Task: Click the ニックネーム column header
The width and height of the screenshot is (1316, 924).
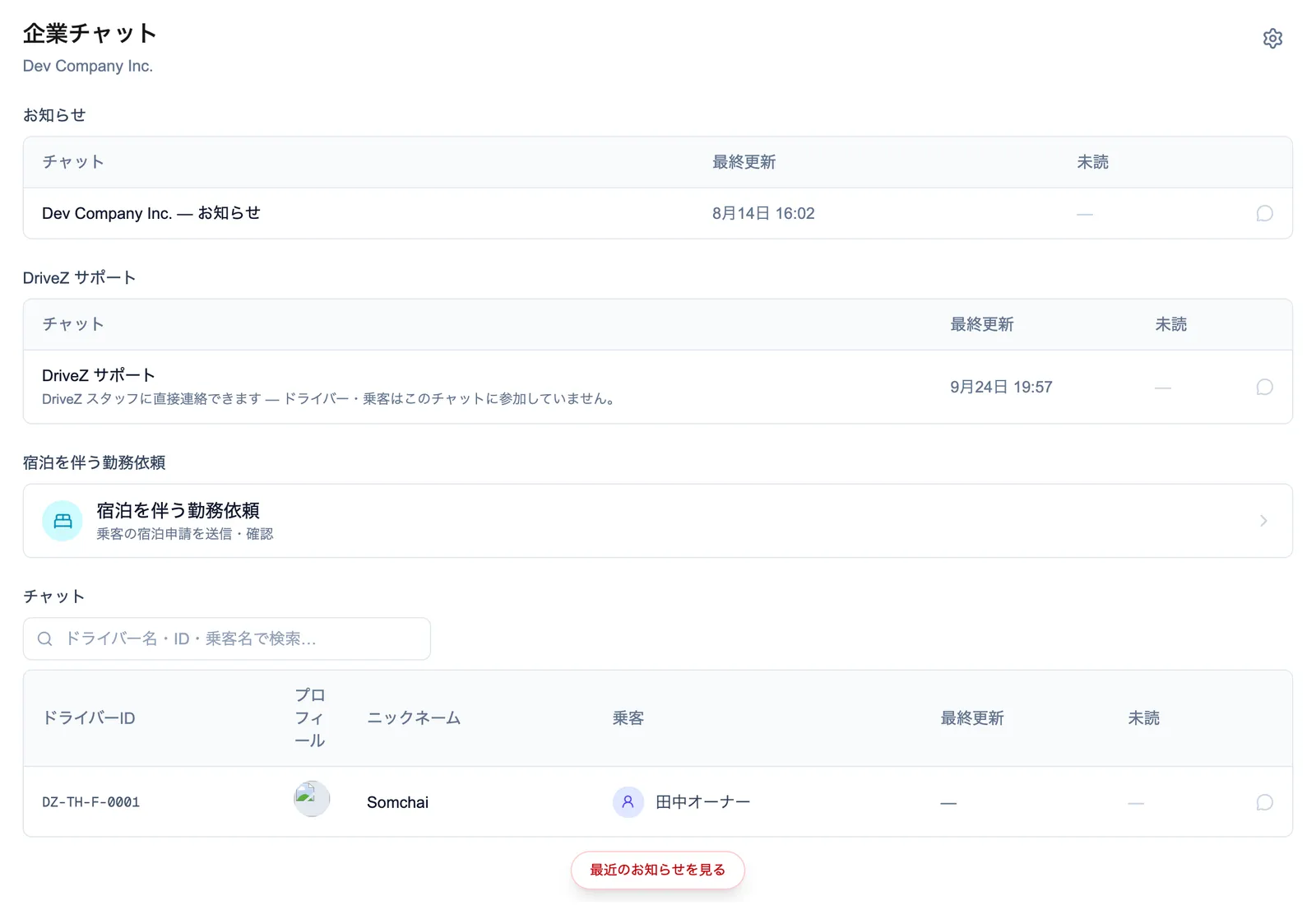Action: point(414,718)
